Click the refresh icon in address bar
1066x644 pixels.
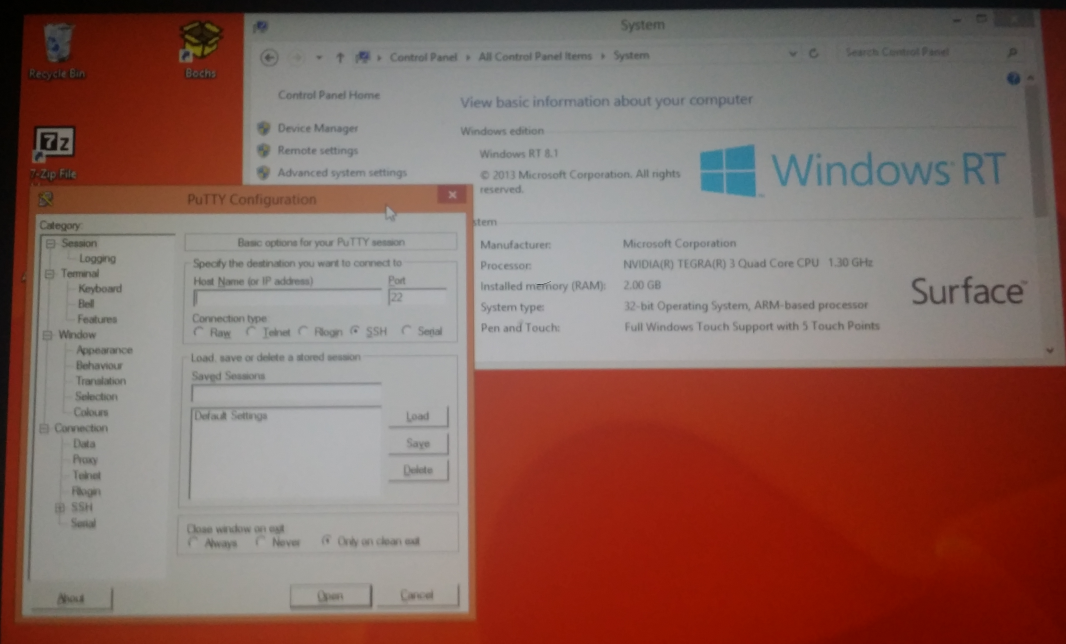814,54
